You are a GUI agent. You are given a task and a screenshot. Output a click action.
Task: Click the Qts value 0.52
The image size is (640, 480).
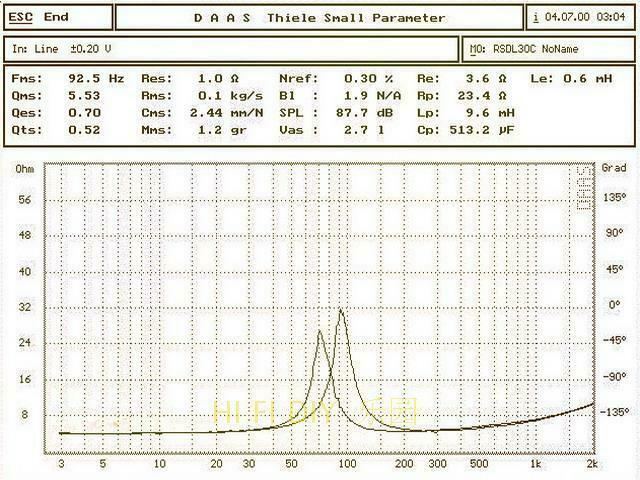click(x=84, y=130)
